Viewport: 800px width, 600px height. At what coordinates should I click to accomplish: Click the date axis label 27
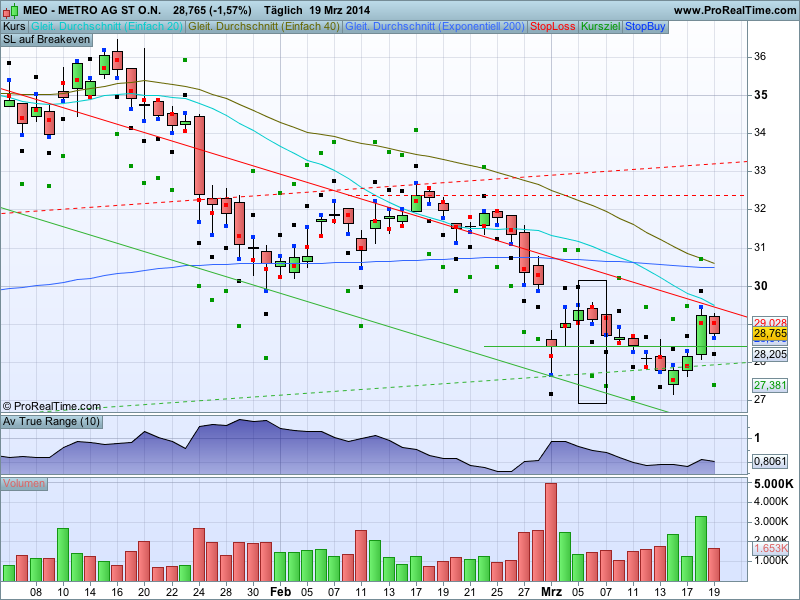click(524, 592)
